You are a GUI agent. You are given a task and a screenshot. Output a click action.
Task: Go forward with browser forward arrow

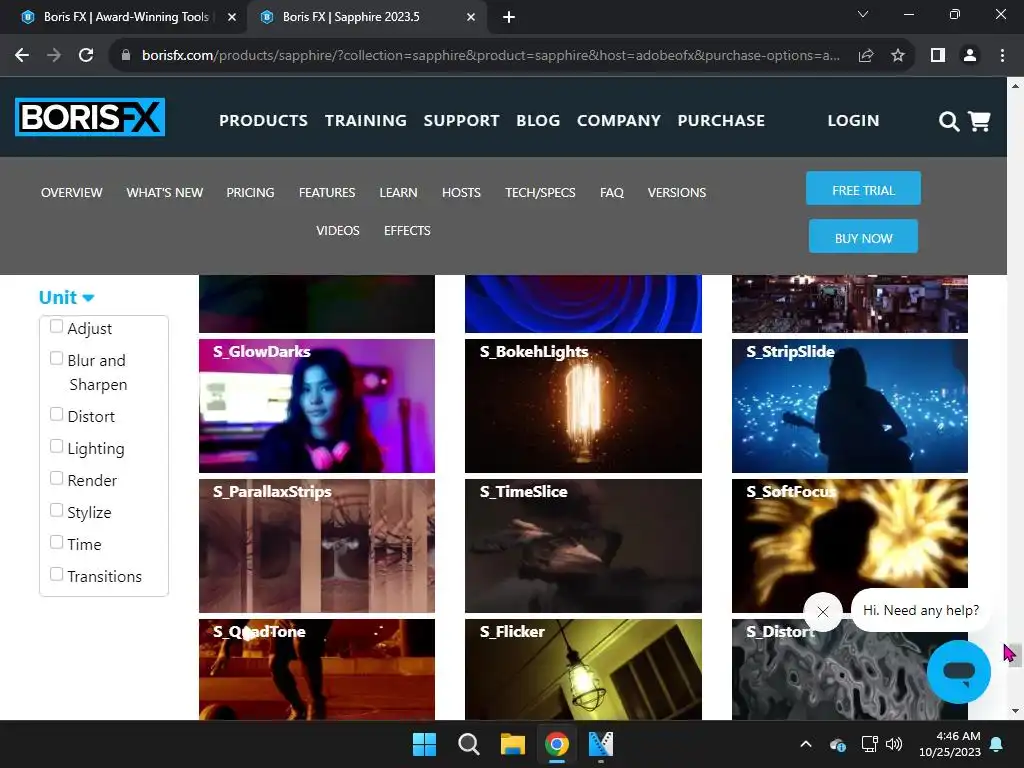click(54, 56)
